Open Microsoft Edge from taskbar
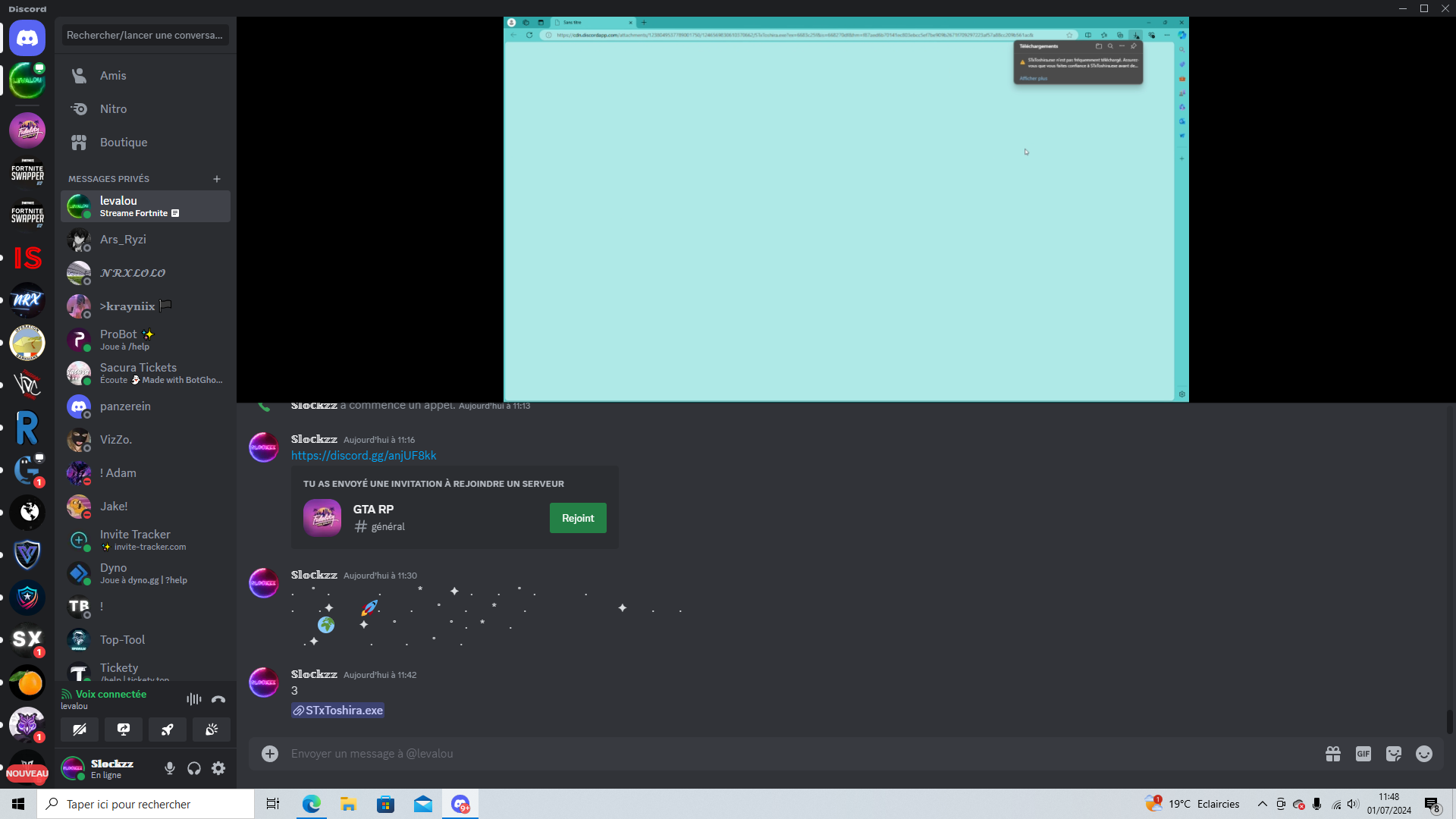The height and width of the screenshot is (819, 1456). tap(311, 804)
